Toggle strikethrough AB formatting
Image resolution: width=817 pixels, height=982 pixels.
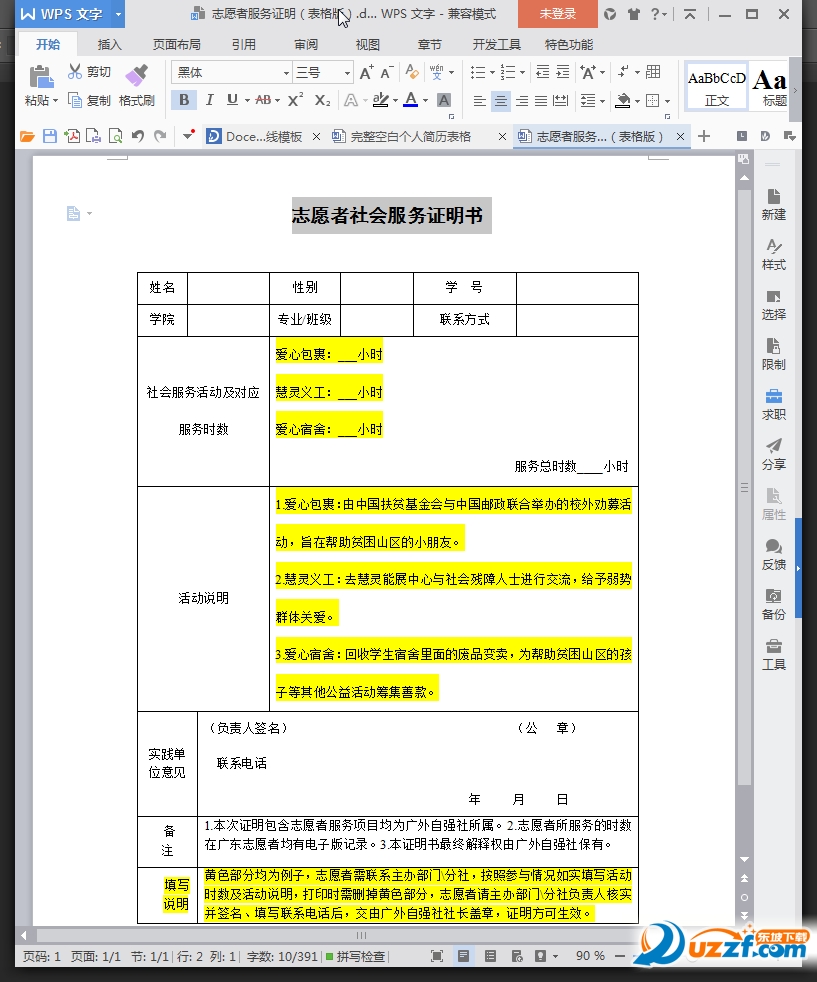(263, 100)
